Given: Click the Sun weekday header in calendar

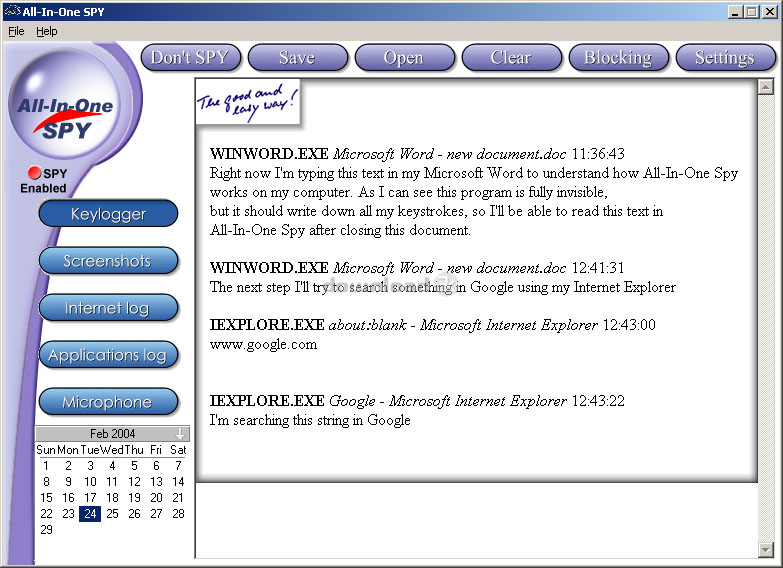Looking at the screenshot, I should tap(46, 450).
